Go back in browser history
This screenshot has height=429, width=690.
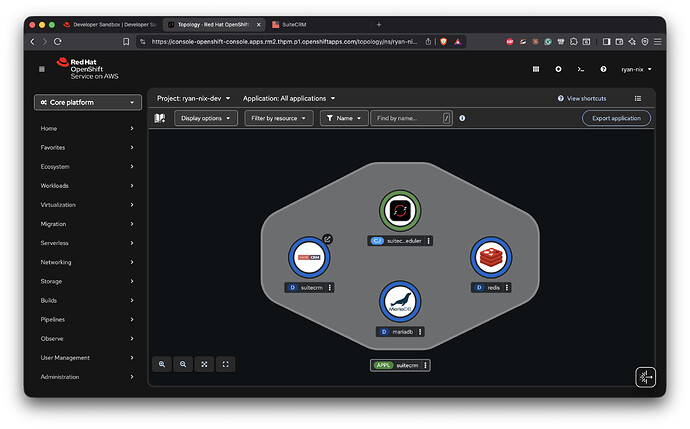[32, 41]
